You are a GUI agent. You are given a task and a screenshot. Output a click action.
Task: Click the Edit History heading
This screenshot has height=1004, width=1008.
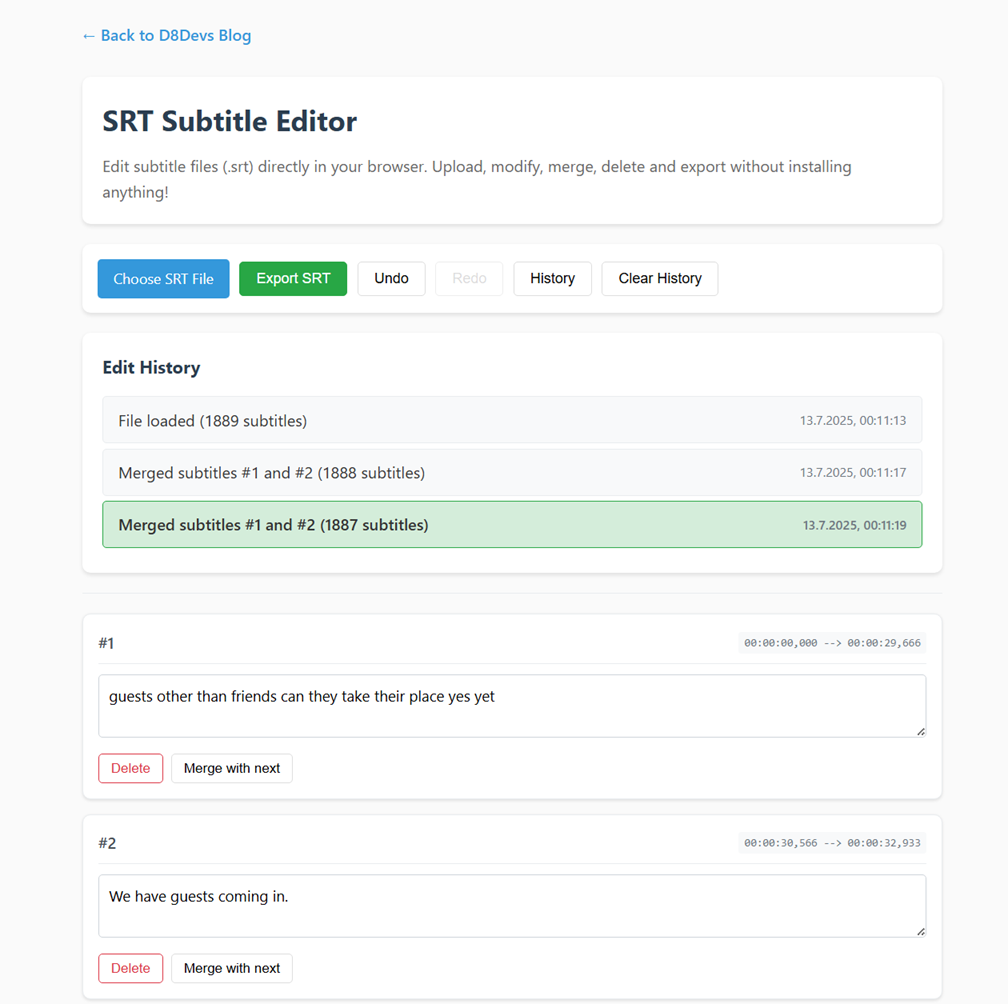coord(152,368)
